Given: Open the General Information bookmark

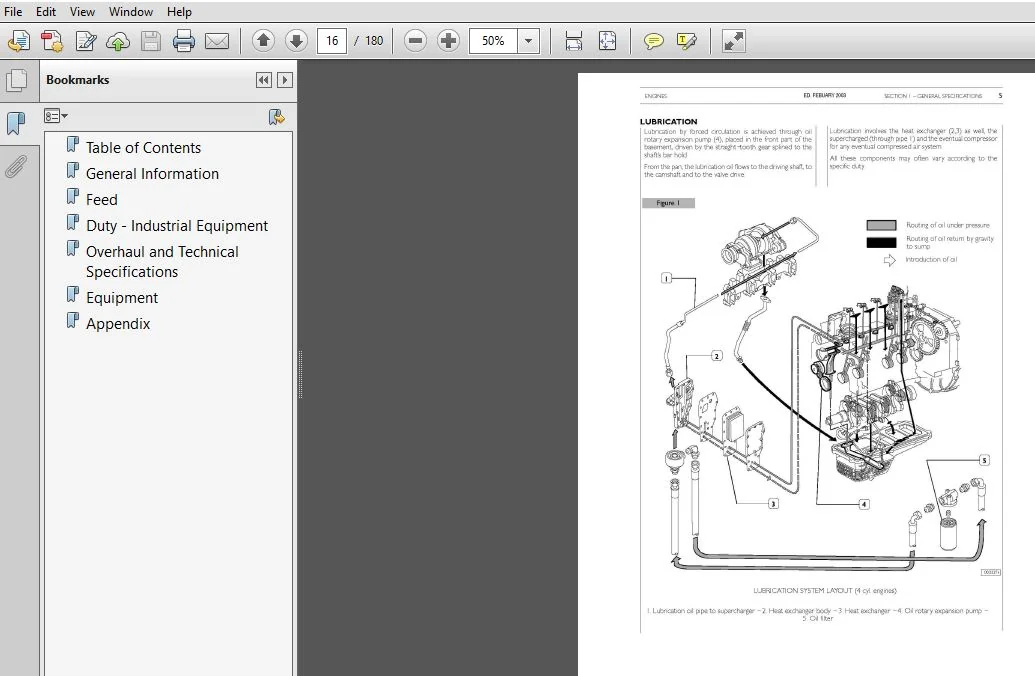Looking at the screenshot, I should [152, 174].
